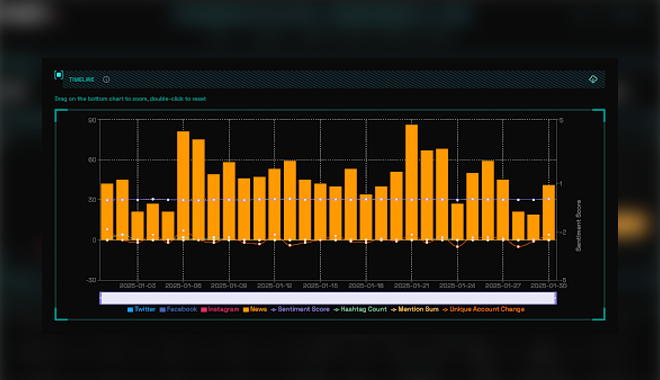The height and width of the screenshot is (380, 660).
Task: Select the tallest News bar near 2025-01-21
Action: [x=412, y=182]
